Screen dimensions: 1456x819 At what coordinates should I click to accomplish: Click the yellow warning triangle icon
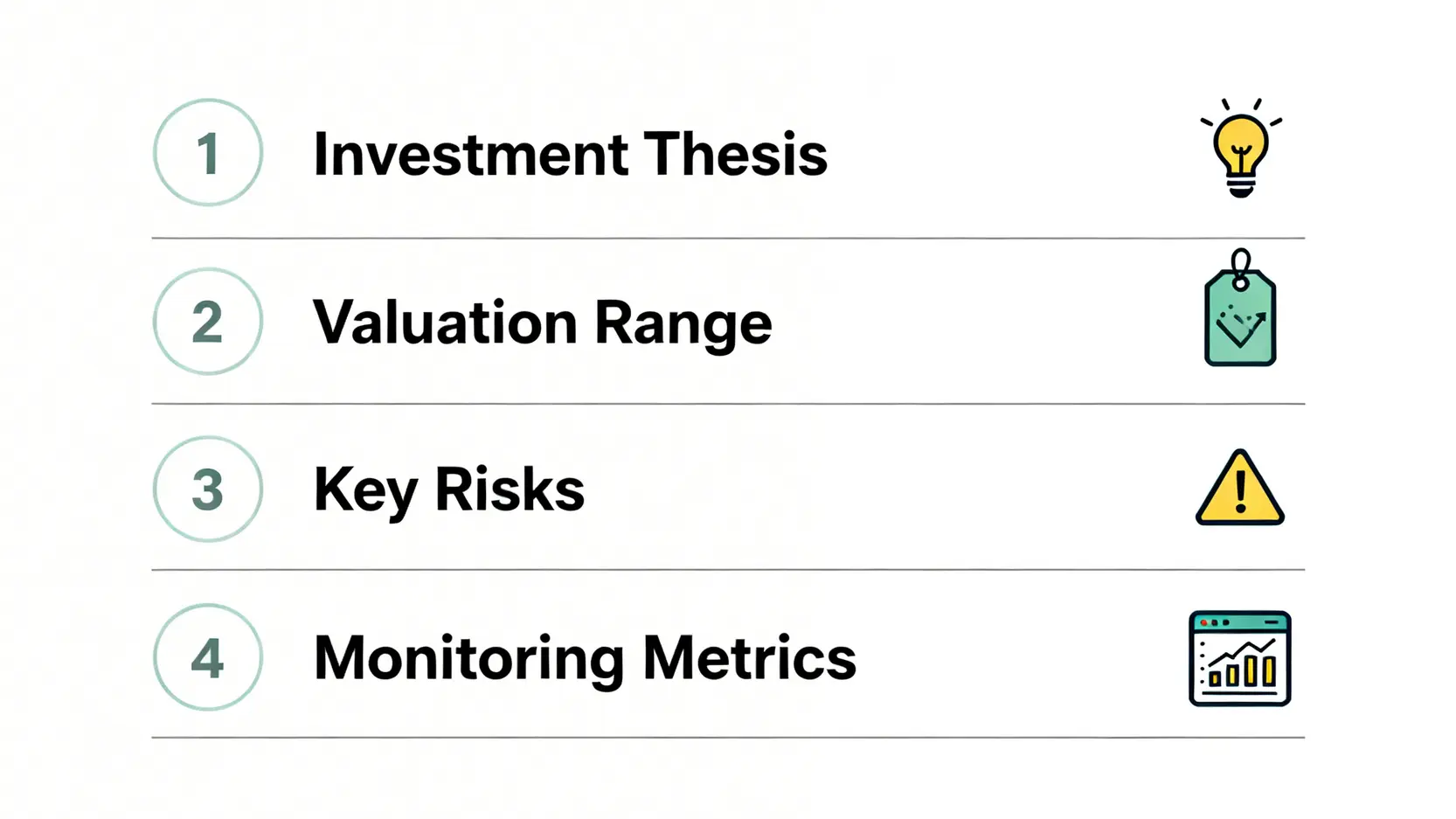click(x=1240, y=489)
